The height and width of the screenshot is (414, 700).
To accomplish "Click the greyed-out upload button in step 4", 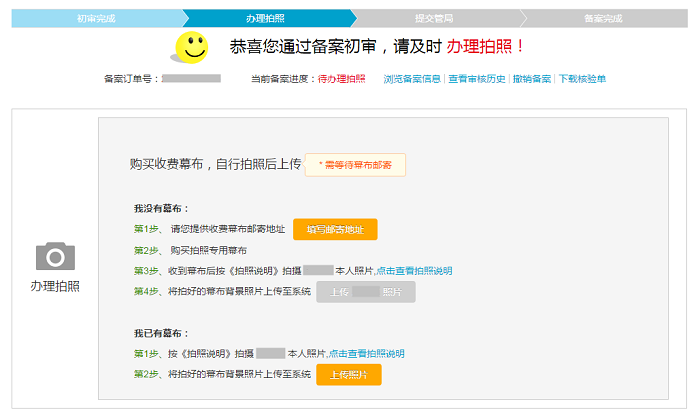I will pos(365,292).
